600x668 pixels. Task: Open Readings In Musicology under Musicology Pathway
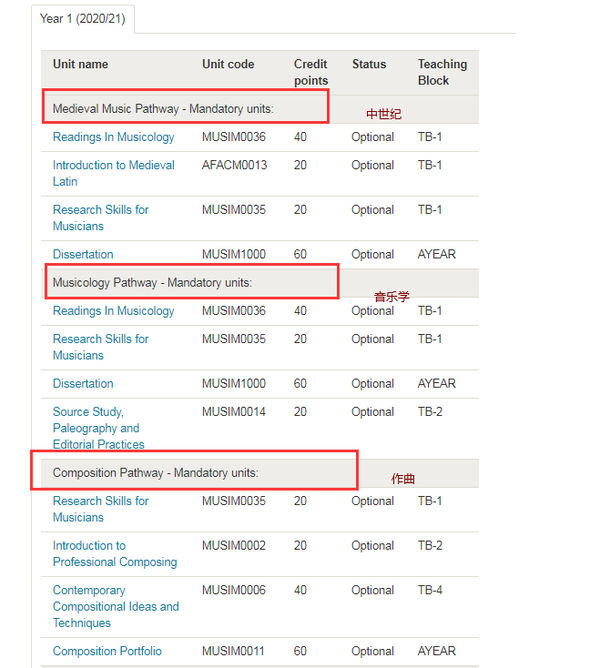113,311
